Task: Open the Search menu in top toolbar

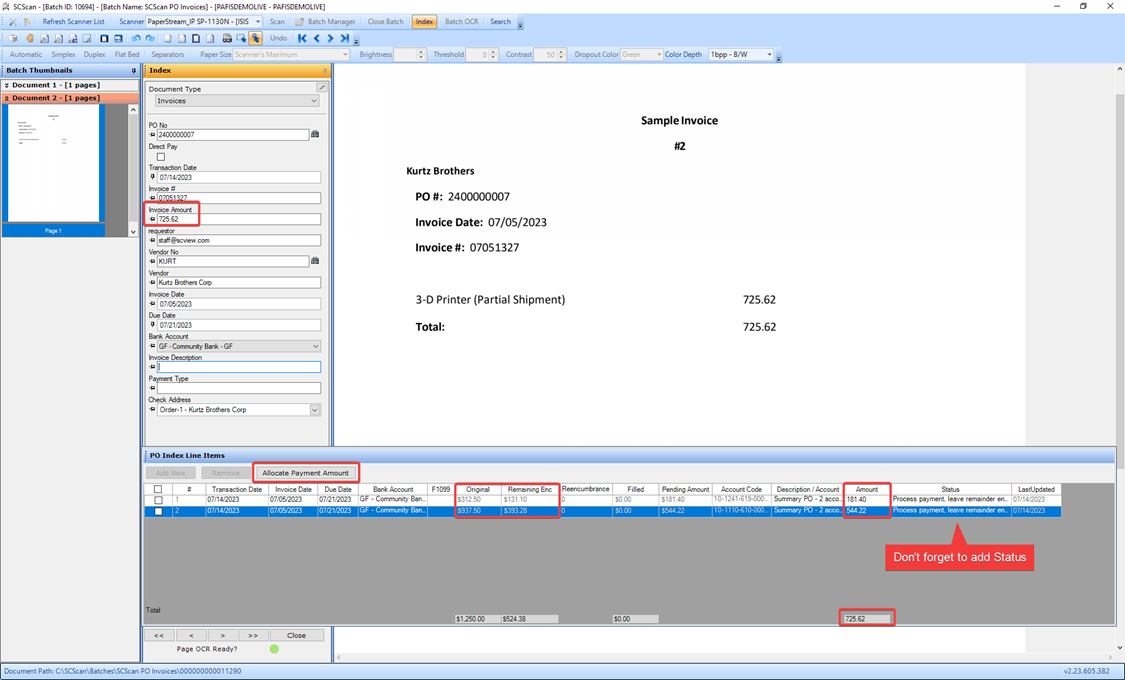Action: coord(500,22)
